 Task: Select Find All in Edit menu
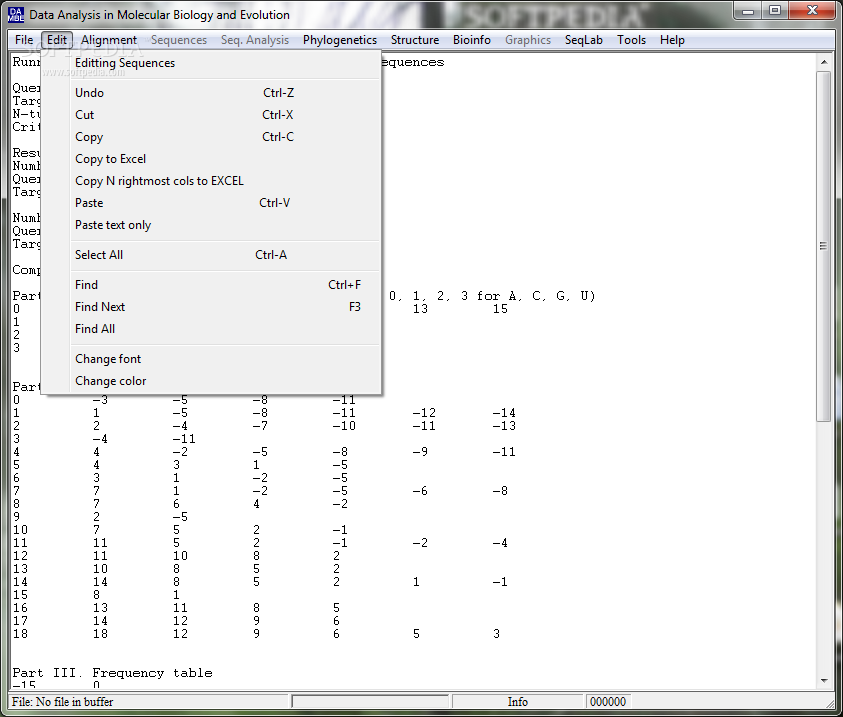tap(211, 328)
